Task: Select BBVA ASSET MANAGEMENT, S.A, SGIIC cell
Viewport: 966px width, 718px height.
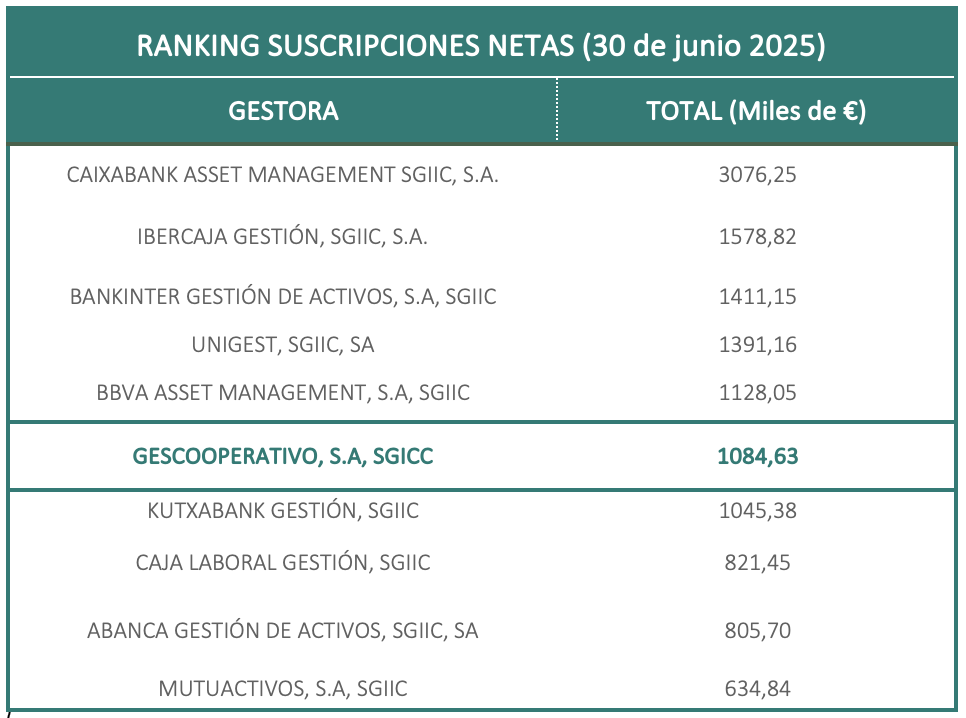Action: coord(283,393)
